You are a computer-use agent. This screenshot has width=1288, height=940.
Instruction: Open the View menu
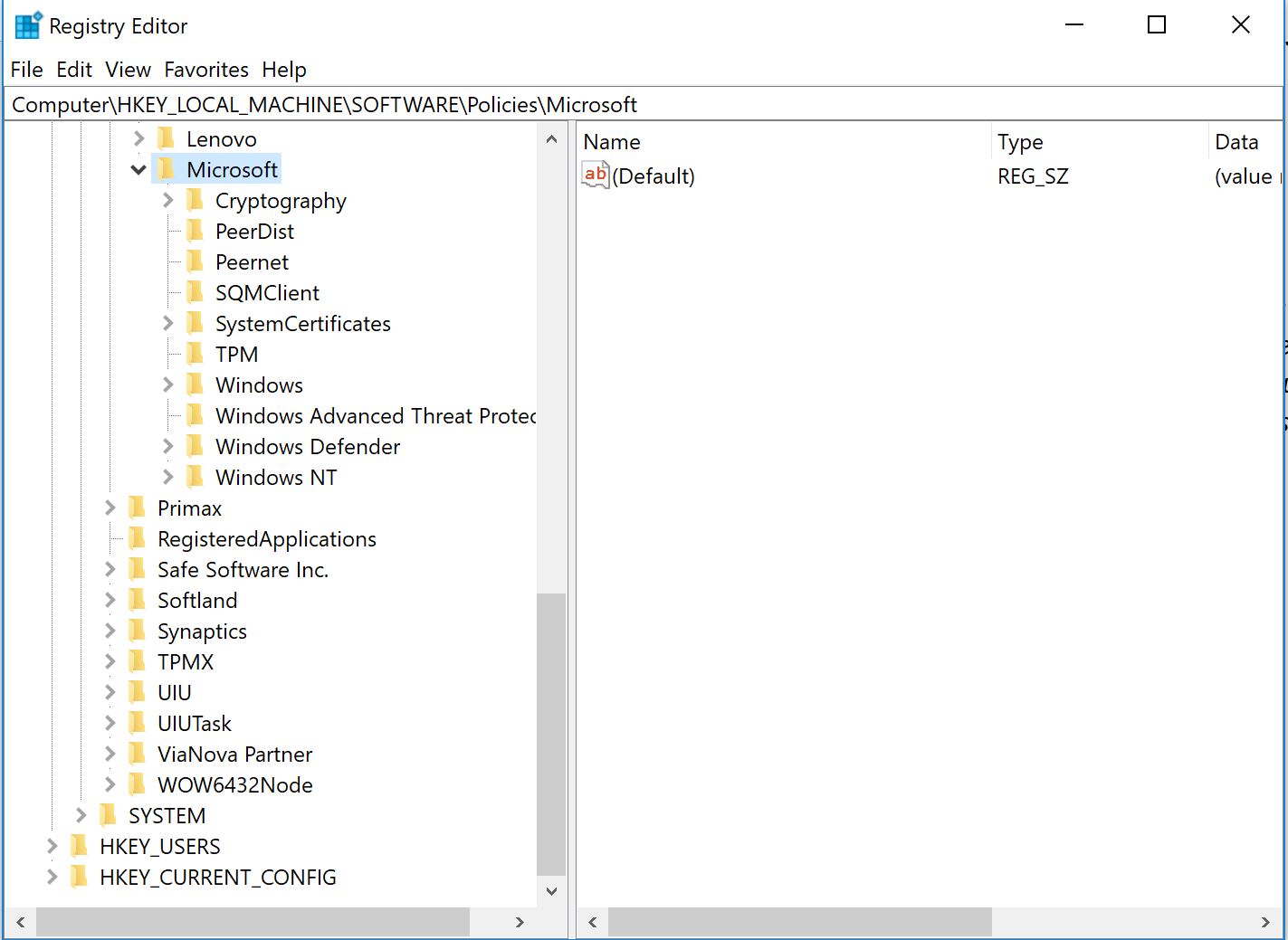pyautogui.click(x=128, y=70)
